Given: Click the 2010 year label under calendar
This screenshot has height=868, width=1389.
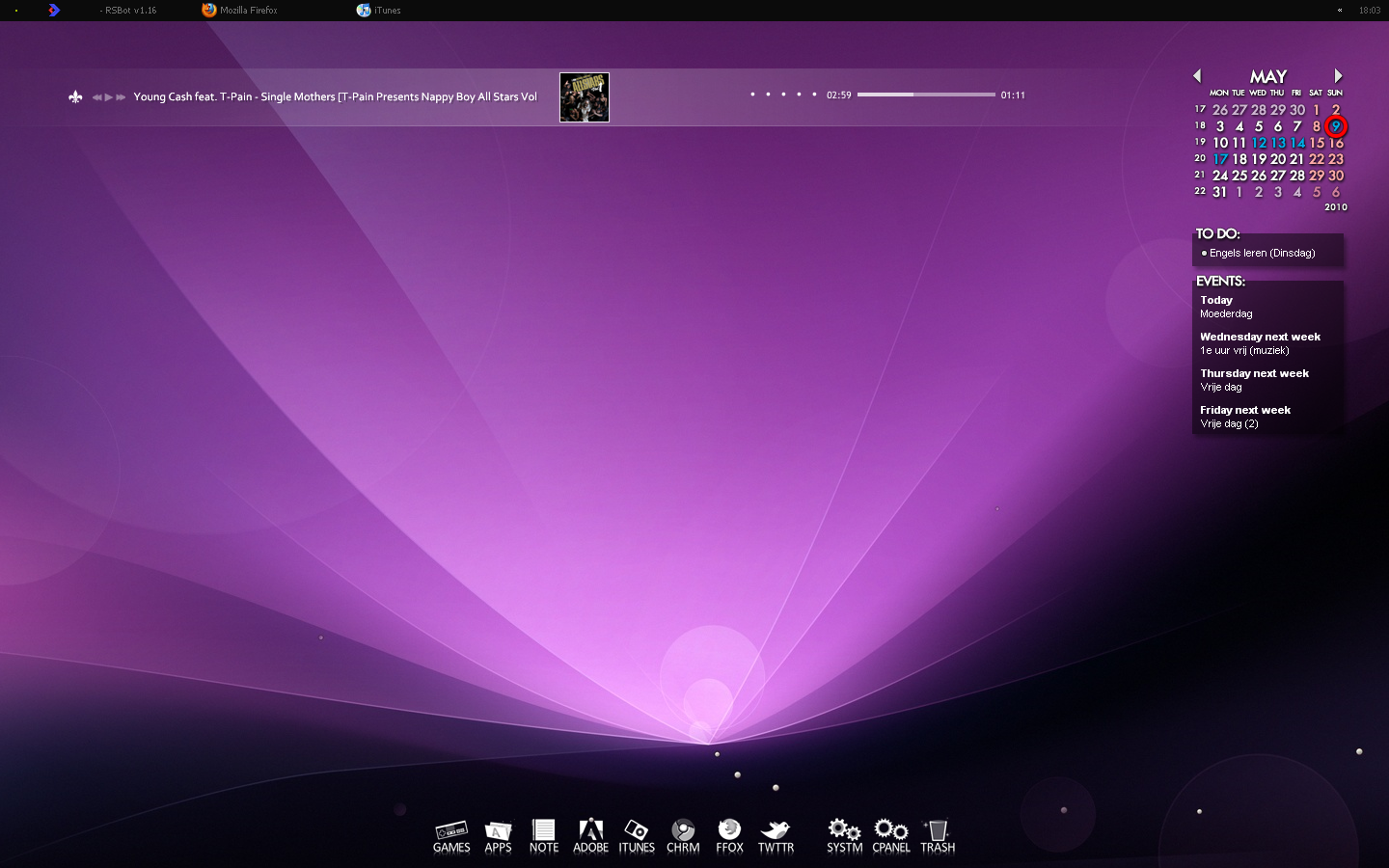Looking at the screenshot, I should (1336, 207).
